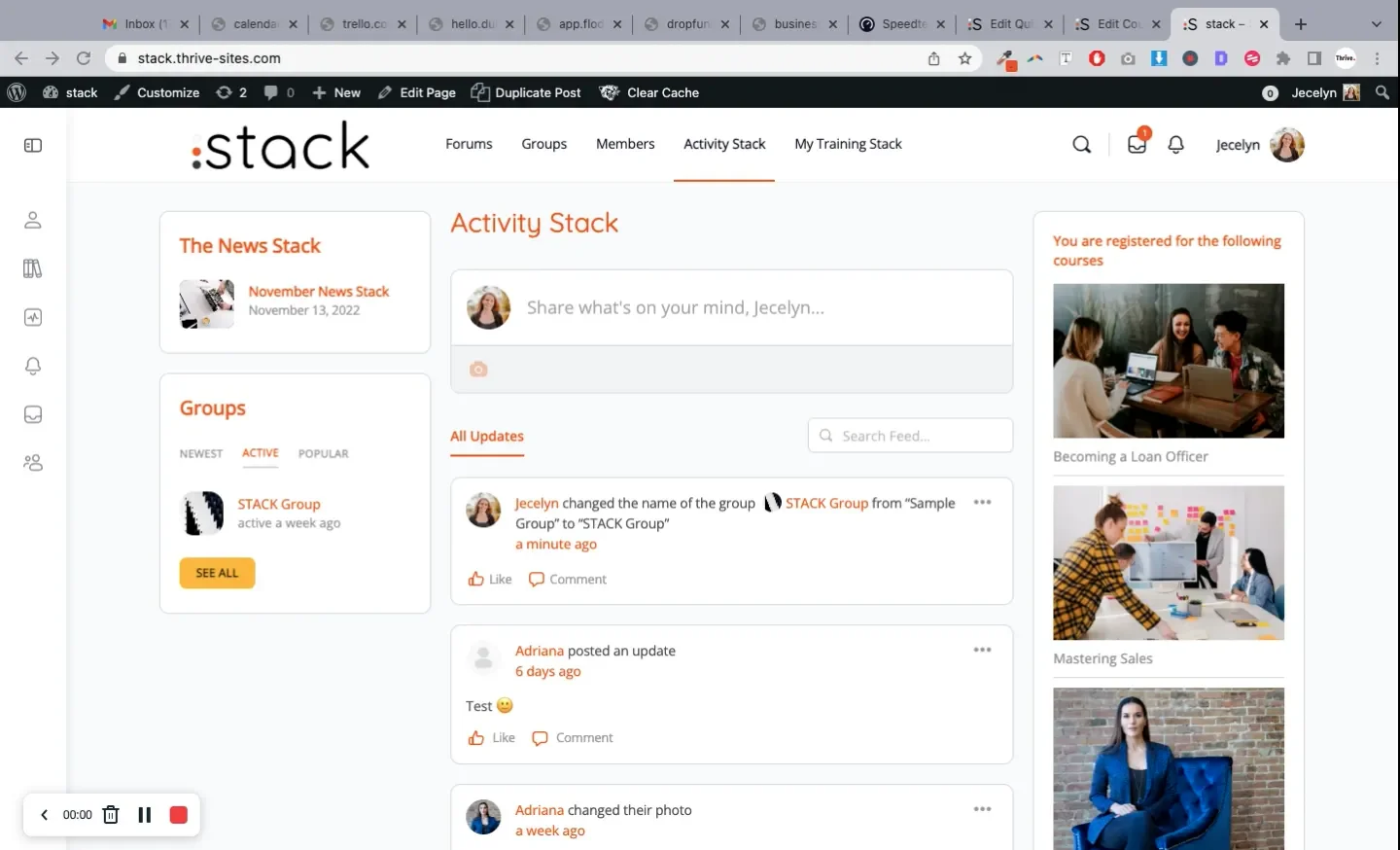
Task: Open STACK Group link in Groups widget
Action: pyautogui.click(x=279, y=505)
